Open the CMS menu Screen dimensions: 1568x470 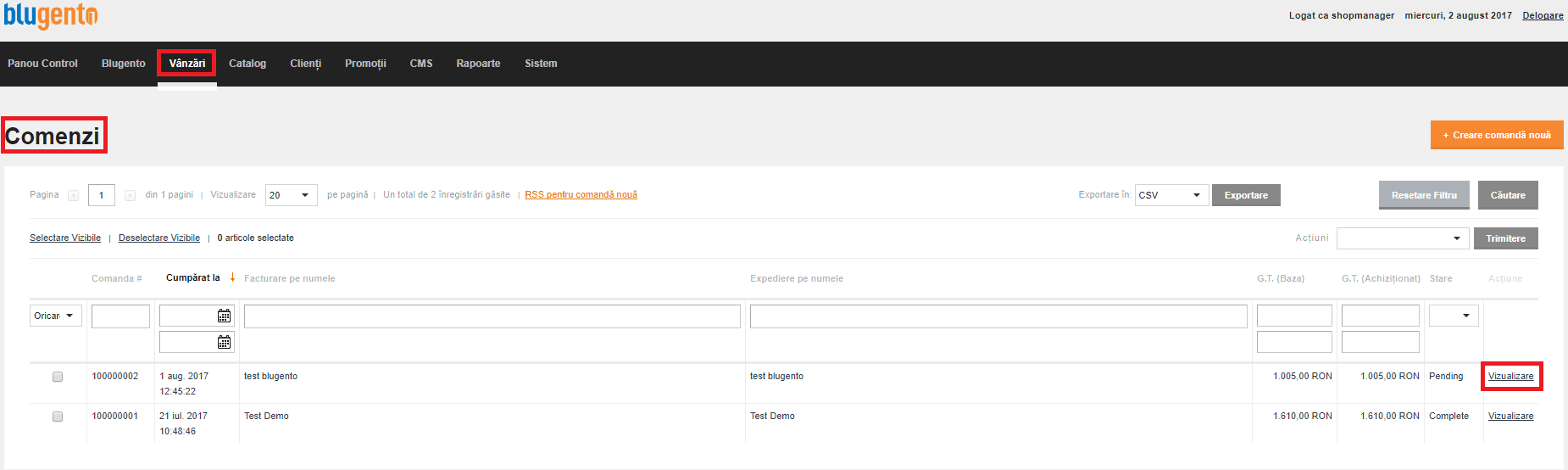tap(421, 64)
